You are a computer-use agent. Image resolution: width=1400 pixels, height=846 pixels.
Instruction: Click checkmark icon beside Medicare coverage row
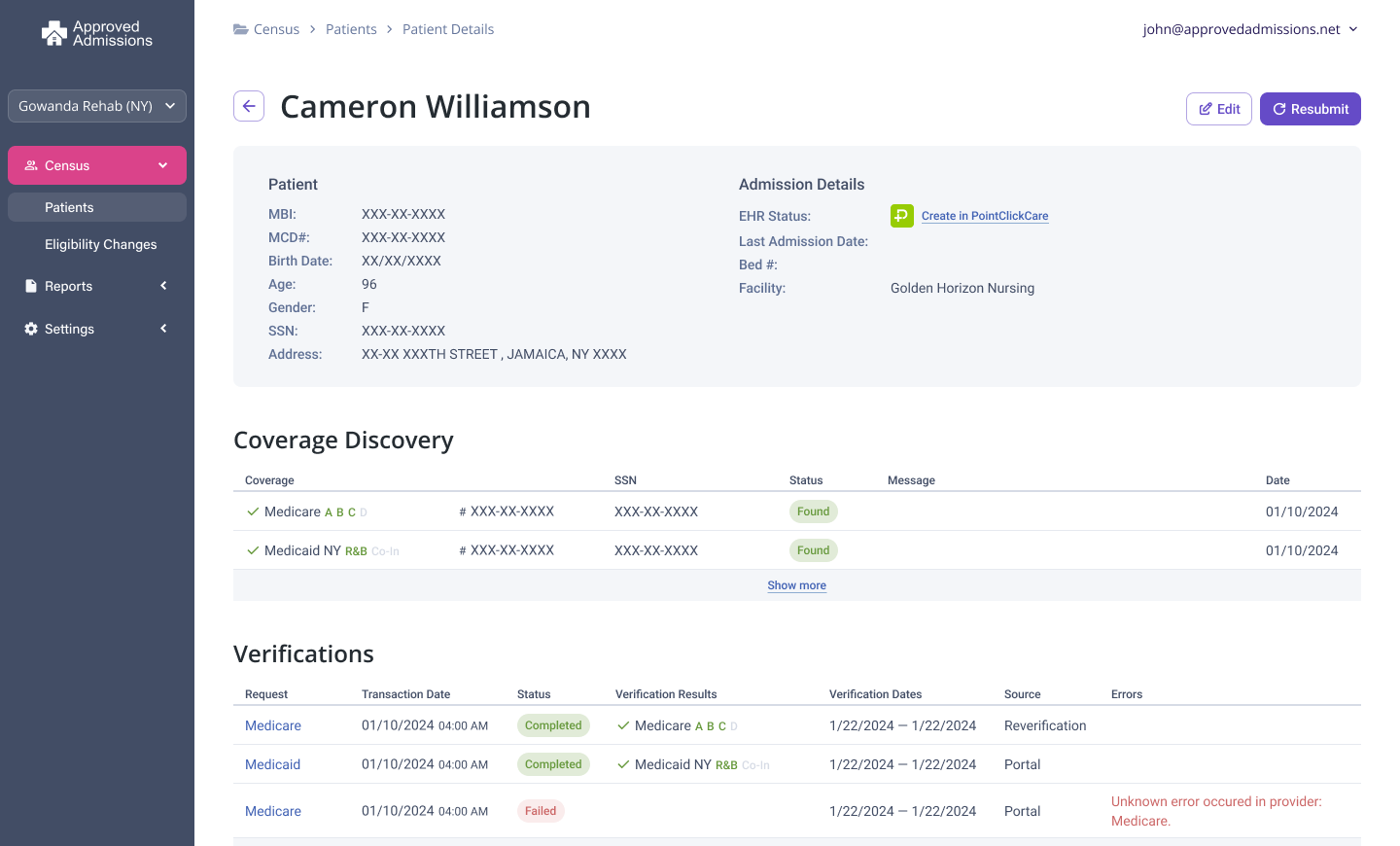(253, 511)
